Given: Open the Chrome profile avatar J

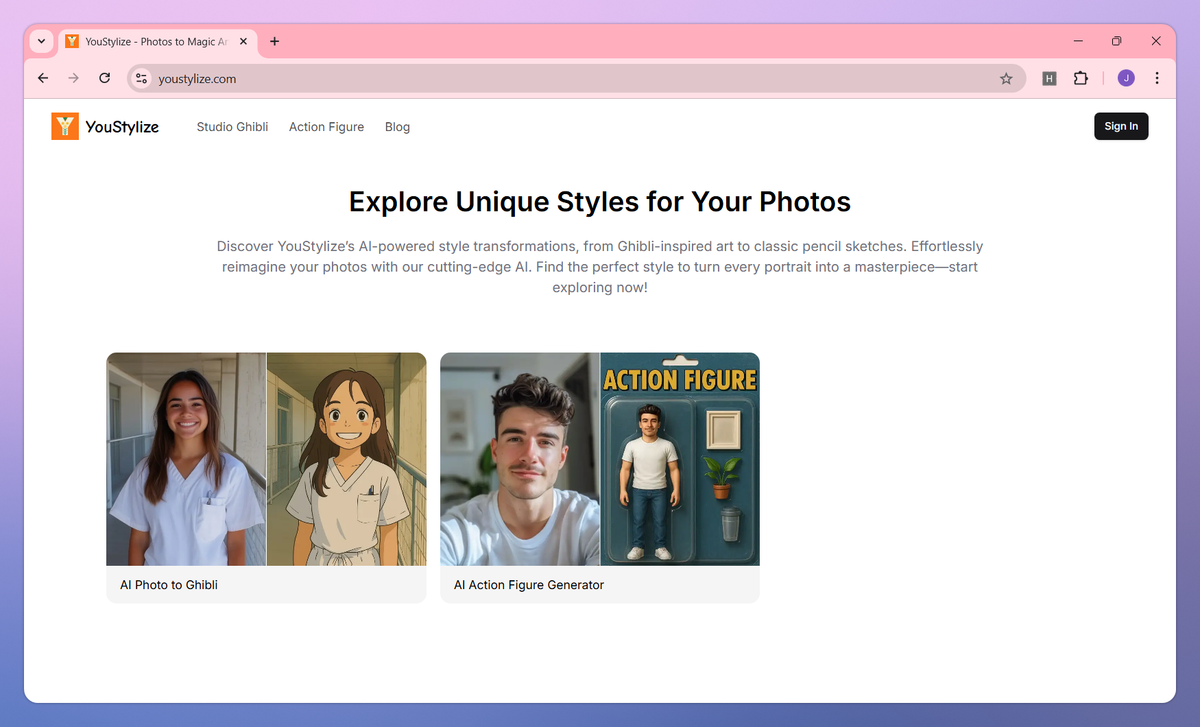Looking at the screenshot, I should (x=1126, y=78).
